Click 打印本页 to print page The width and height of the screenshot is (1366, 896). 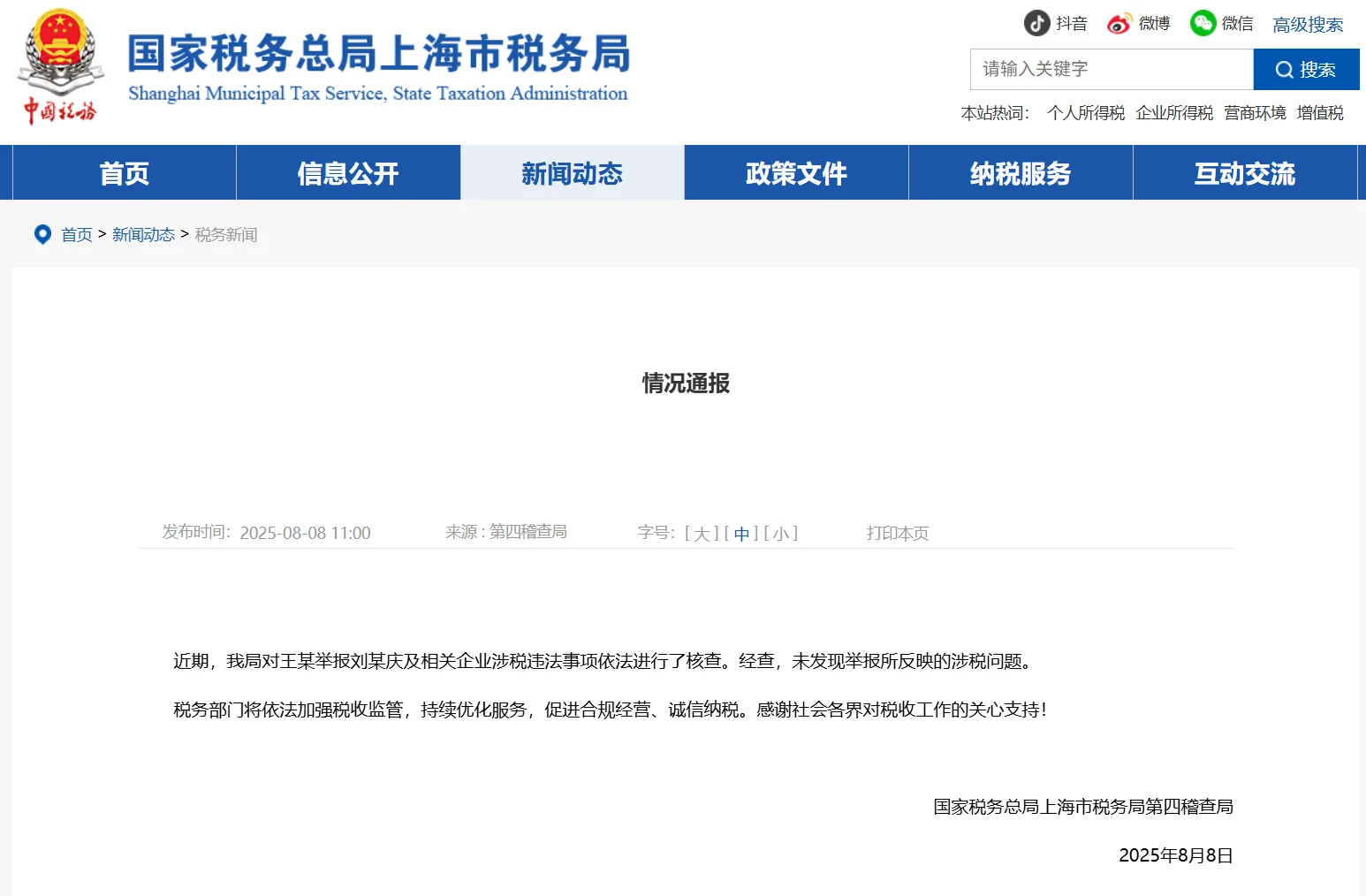pyautogui.click(x=897, y=534)
